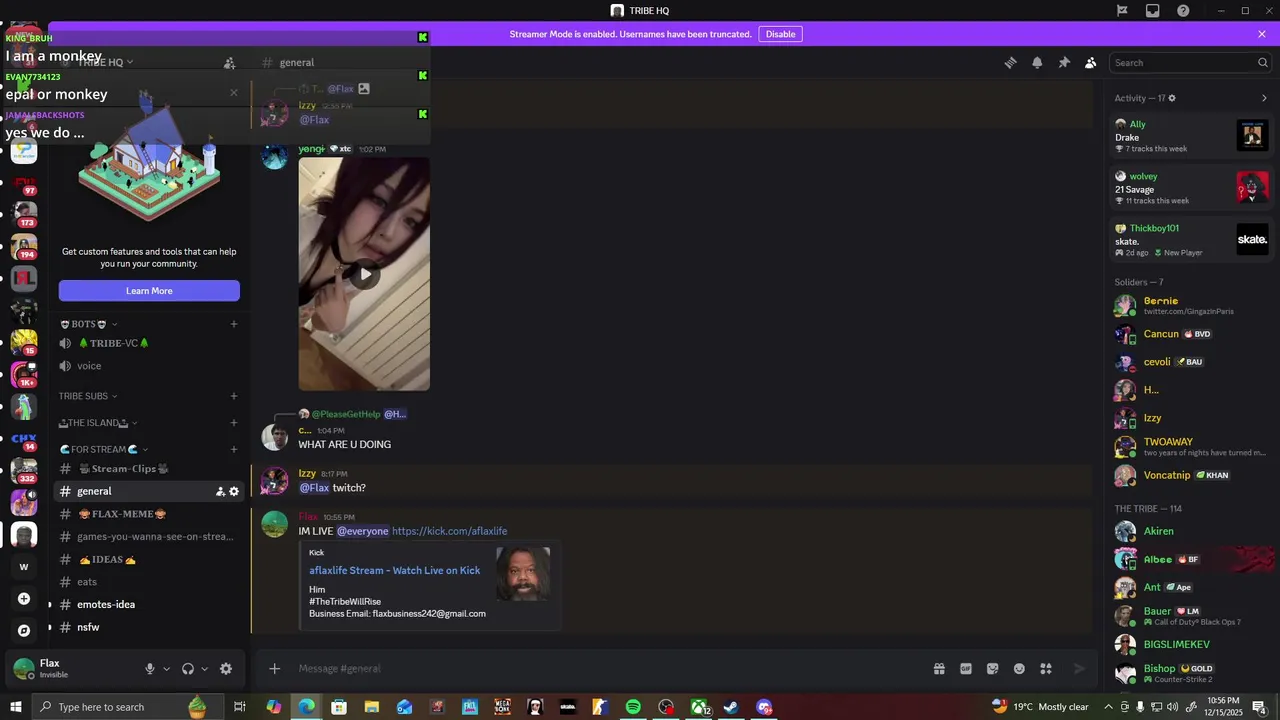This screenshot has height=720, width=1280.
Task: Show hidden system tray icons
Action: [x=1108, y=707]
